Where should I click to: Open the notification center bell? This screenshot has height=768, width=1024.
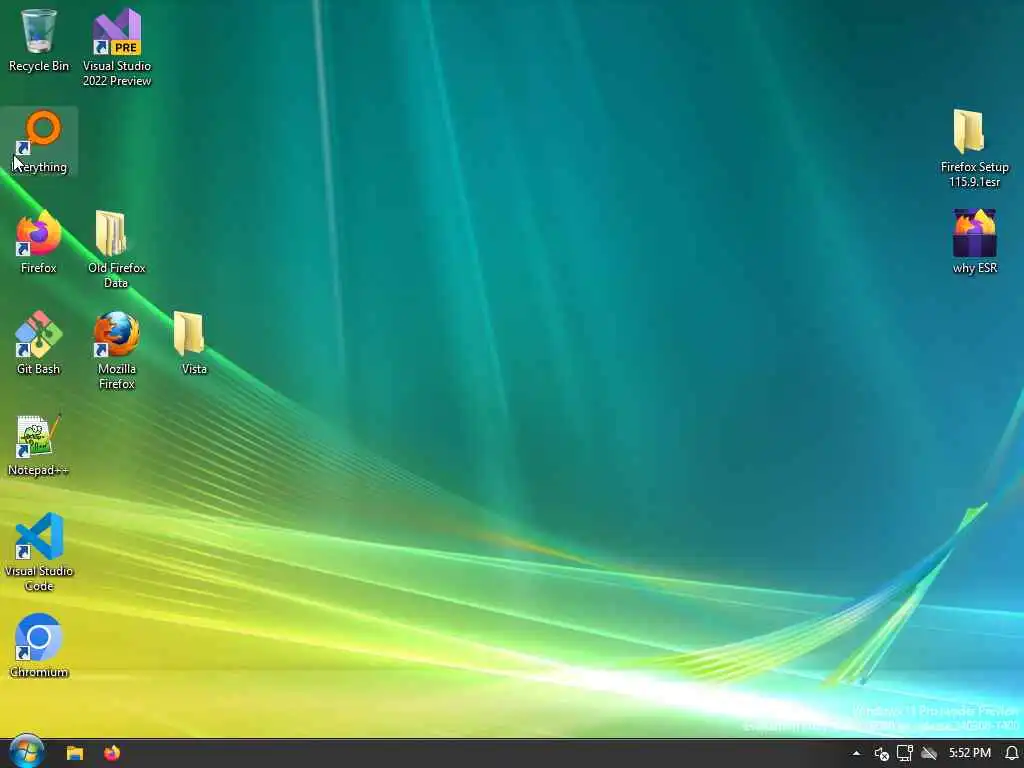pos(1012,753)
